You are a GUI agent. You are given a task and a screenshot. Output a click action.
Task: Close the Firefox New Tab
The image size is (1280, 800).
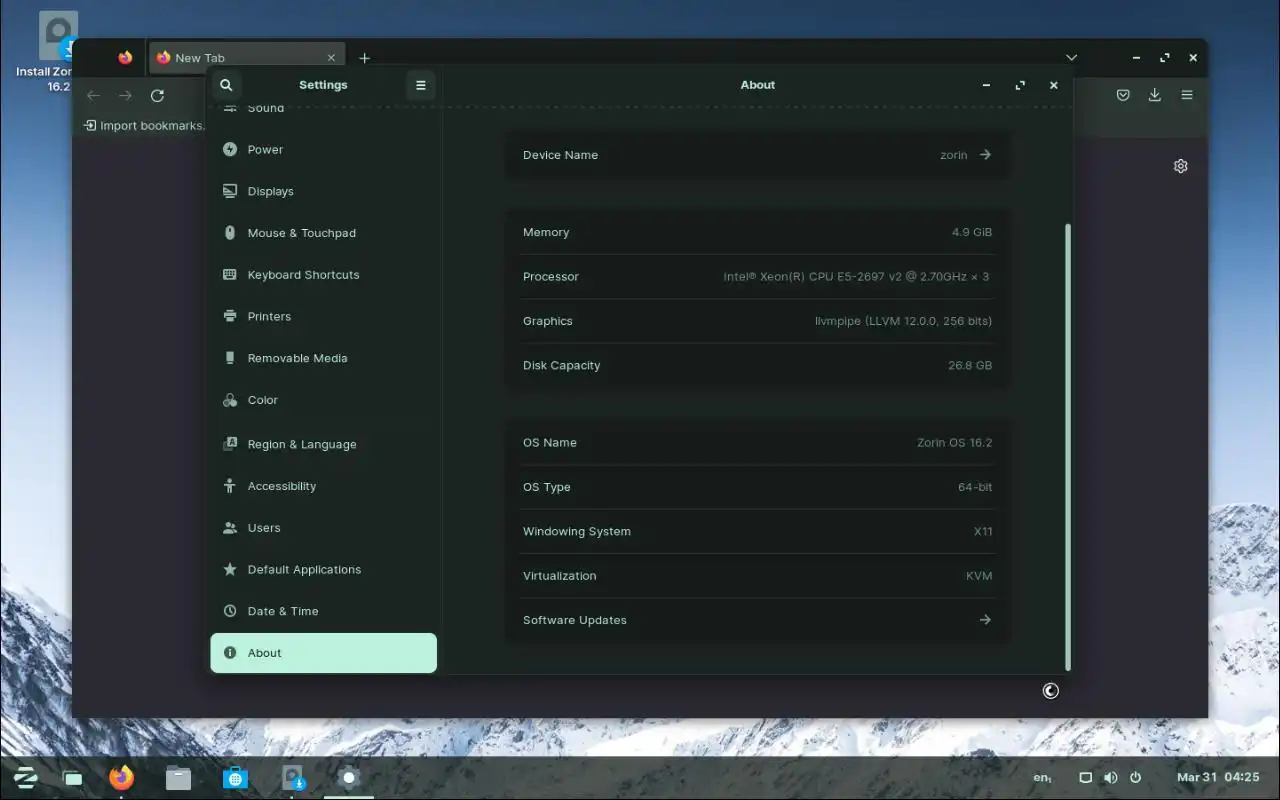331,58
